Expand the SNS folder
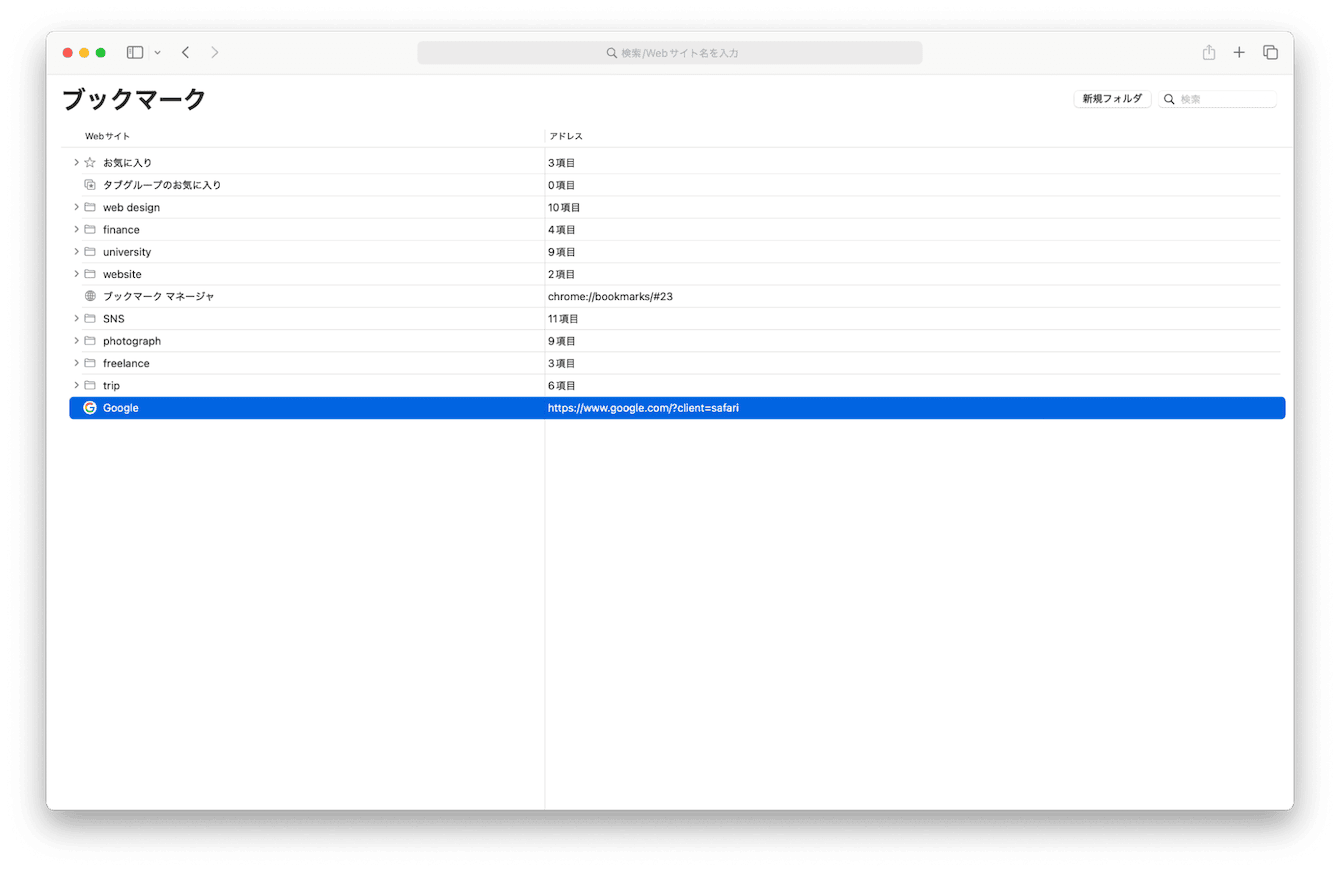This screenshot has height=872, width=1340. (76, 318)
